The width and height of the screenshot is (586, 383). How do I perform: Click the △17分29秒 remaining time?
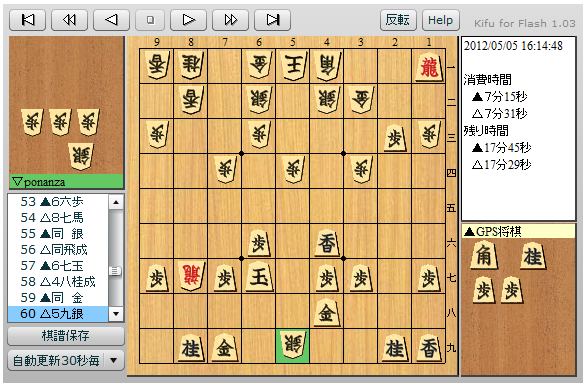click(x=502, y=164)
